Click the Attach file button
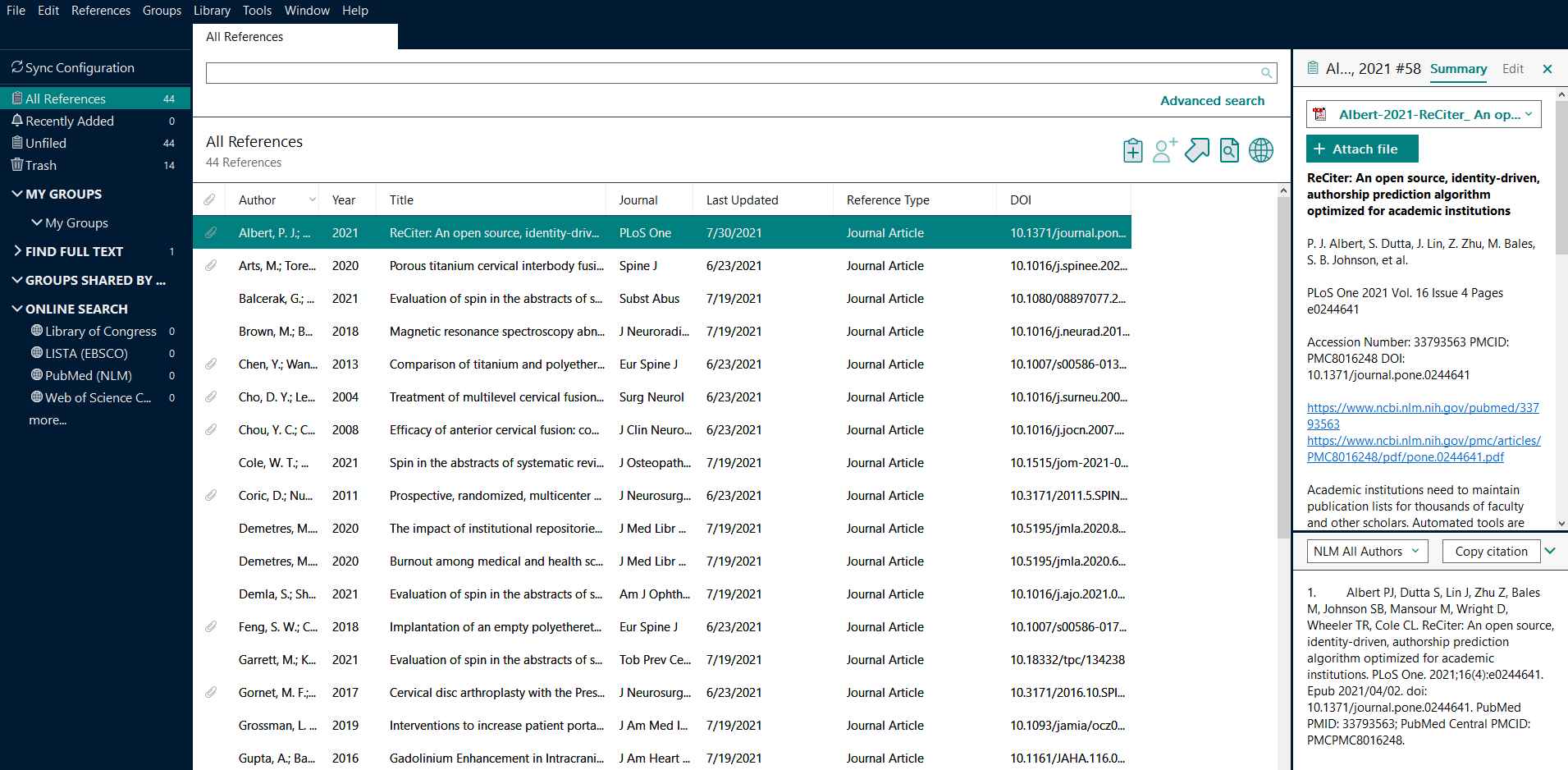The width and height of the screenshot is (1568, 770). [x=1361, y=149]
